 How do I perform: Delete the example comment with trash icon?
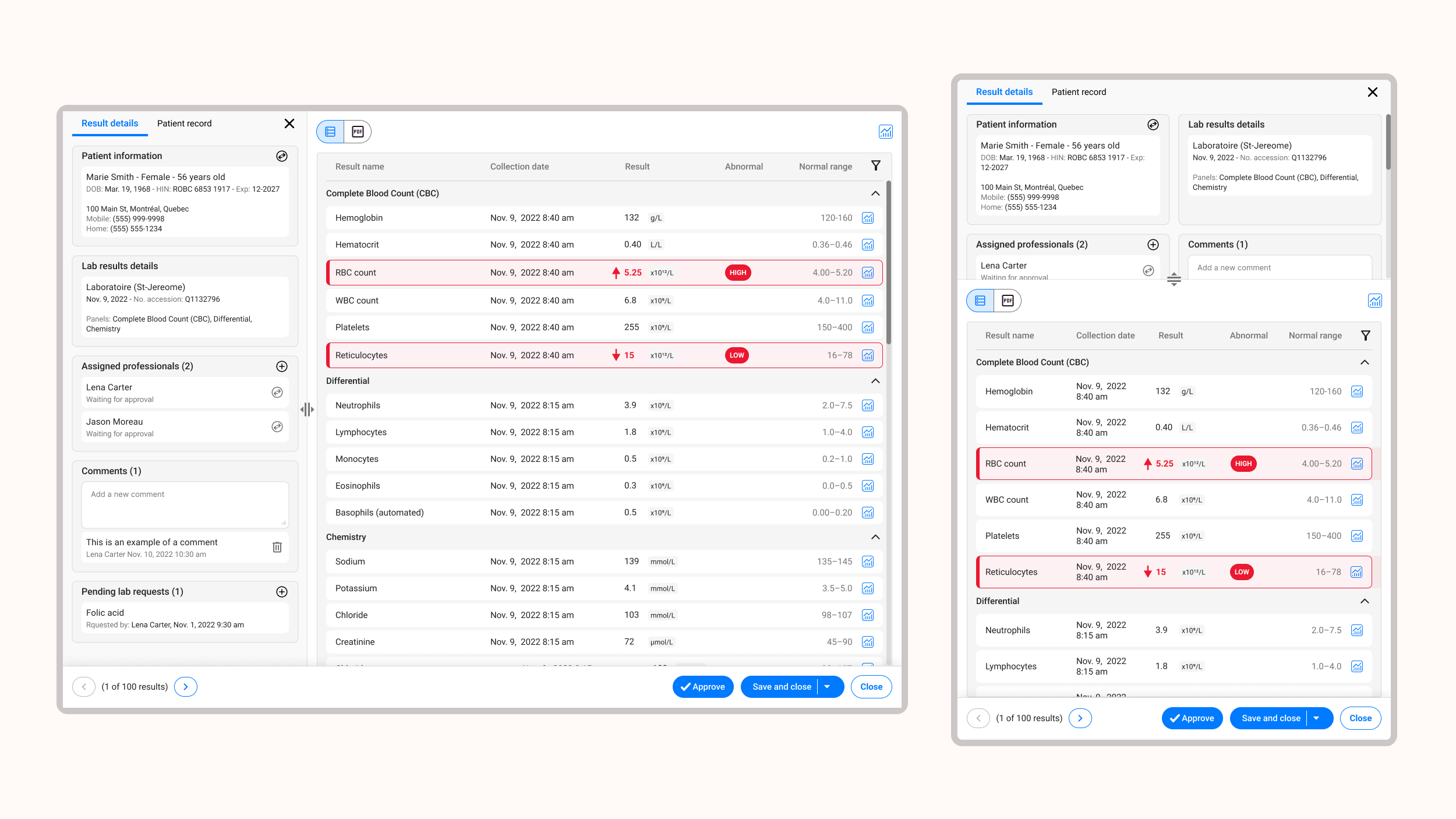(x=277, y=547)
